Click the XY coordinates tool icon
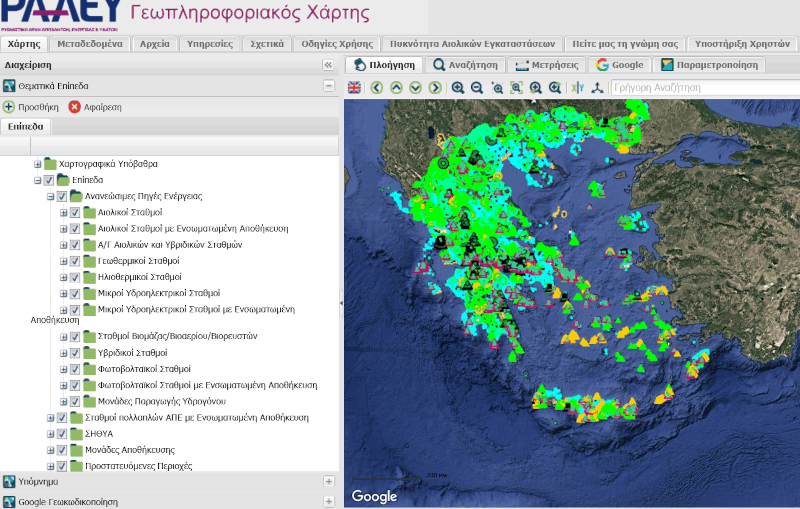The height and width of the screenshot is (509, 800). coord(577,88)
